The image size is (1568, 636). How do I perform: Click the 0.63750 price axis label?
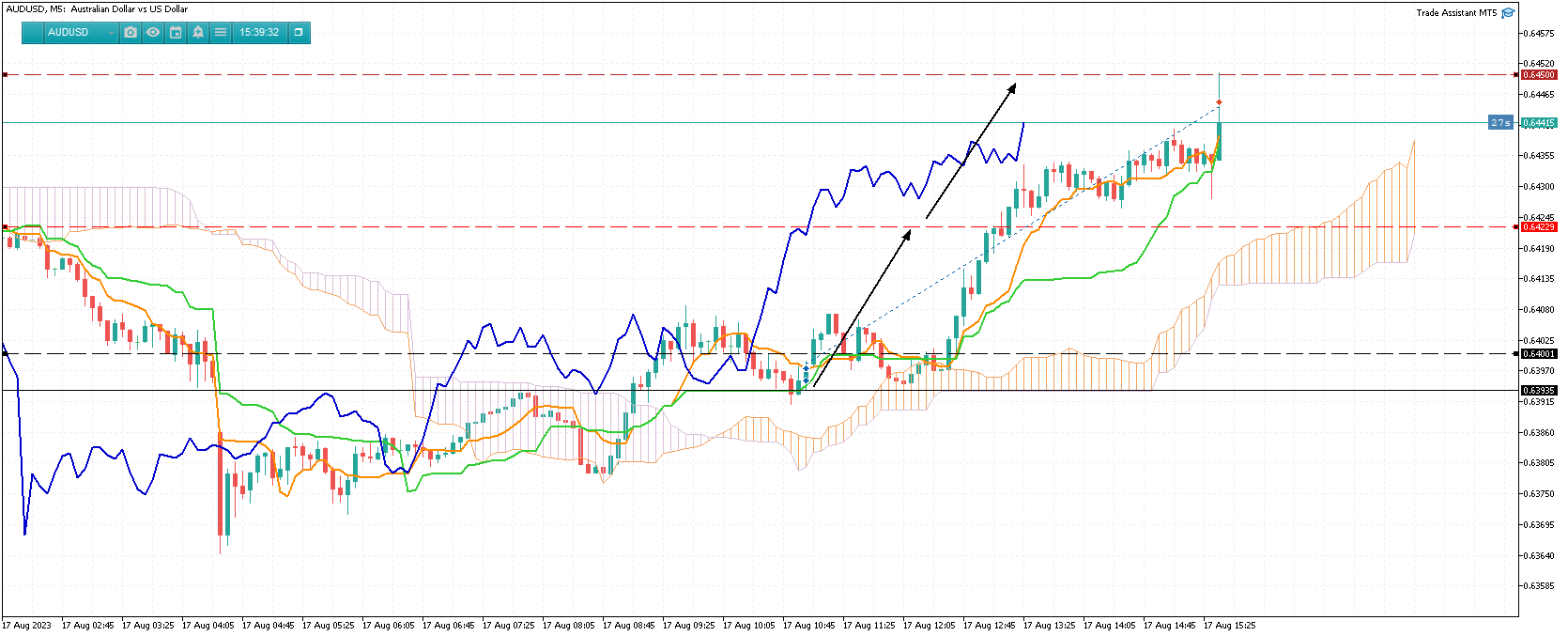1540,494
